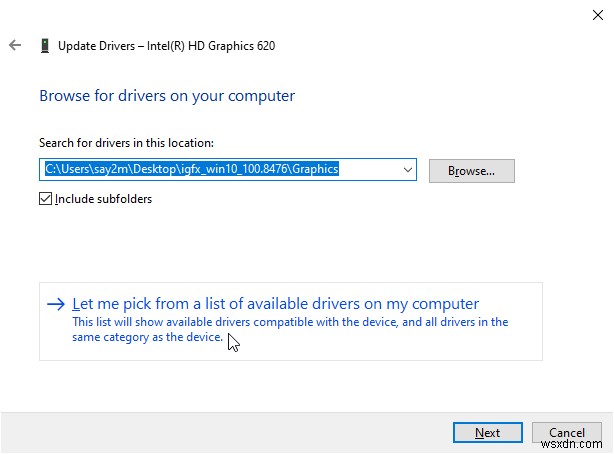The image size is (614, 454).
Task: Expand the driver location dropdown arrow
Action: (x=407, y=170)
